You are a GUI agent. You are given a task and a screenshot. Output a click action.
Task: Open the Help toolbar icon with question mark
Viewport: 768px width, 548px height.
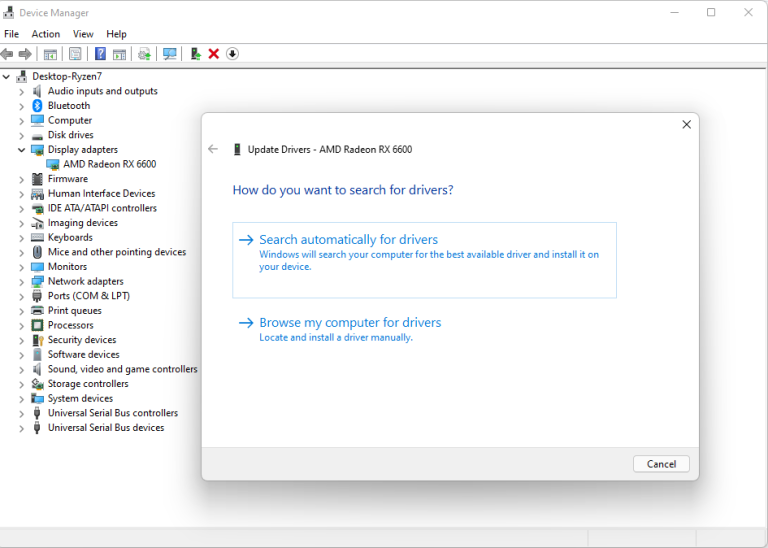point(100,54)
